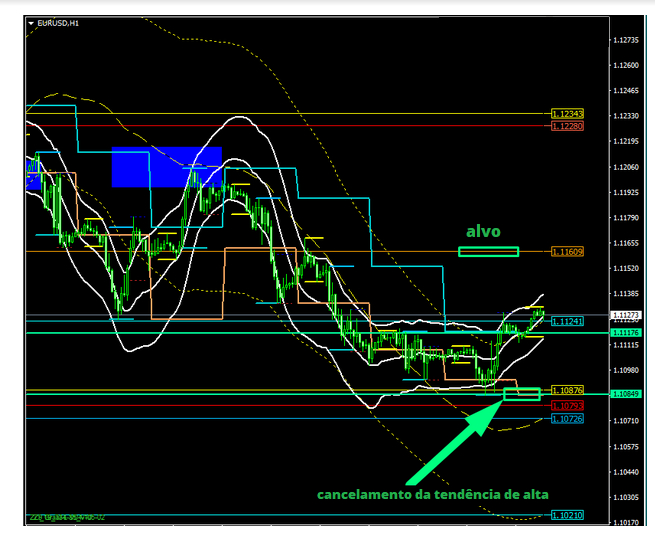Click the 1.12343 yellow price tag
Screen dimensions: 655x538
[x=567, y=114]
